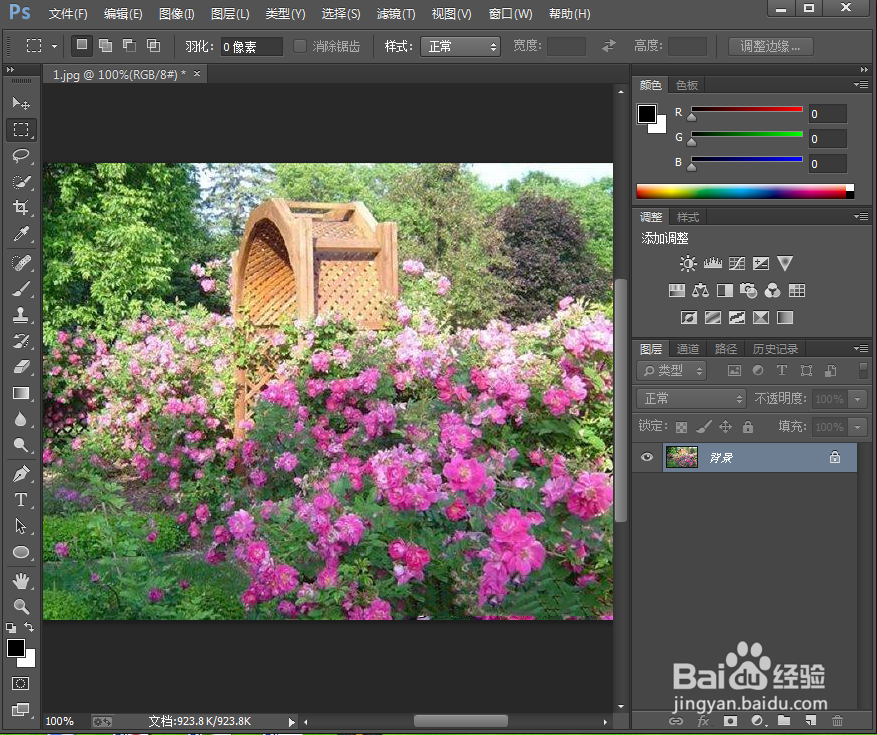Screen dimensions: 877x735
Task: Select the Horizontal Type tool
Action: 21,500
